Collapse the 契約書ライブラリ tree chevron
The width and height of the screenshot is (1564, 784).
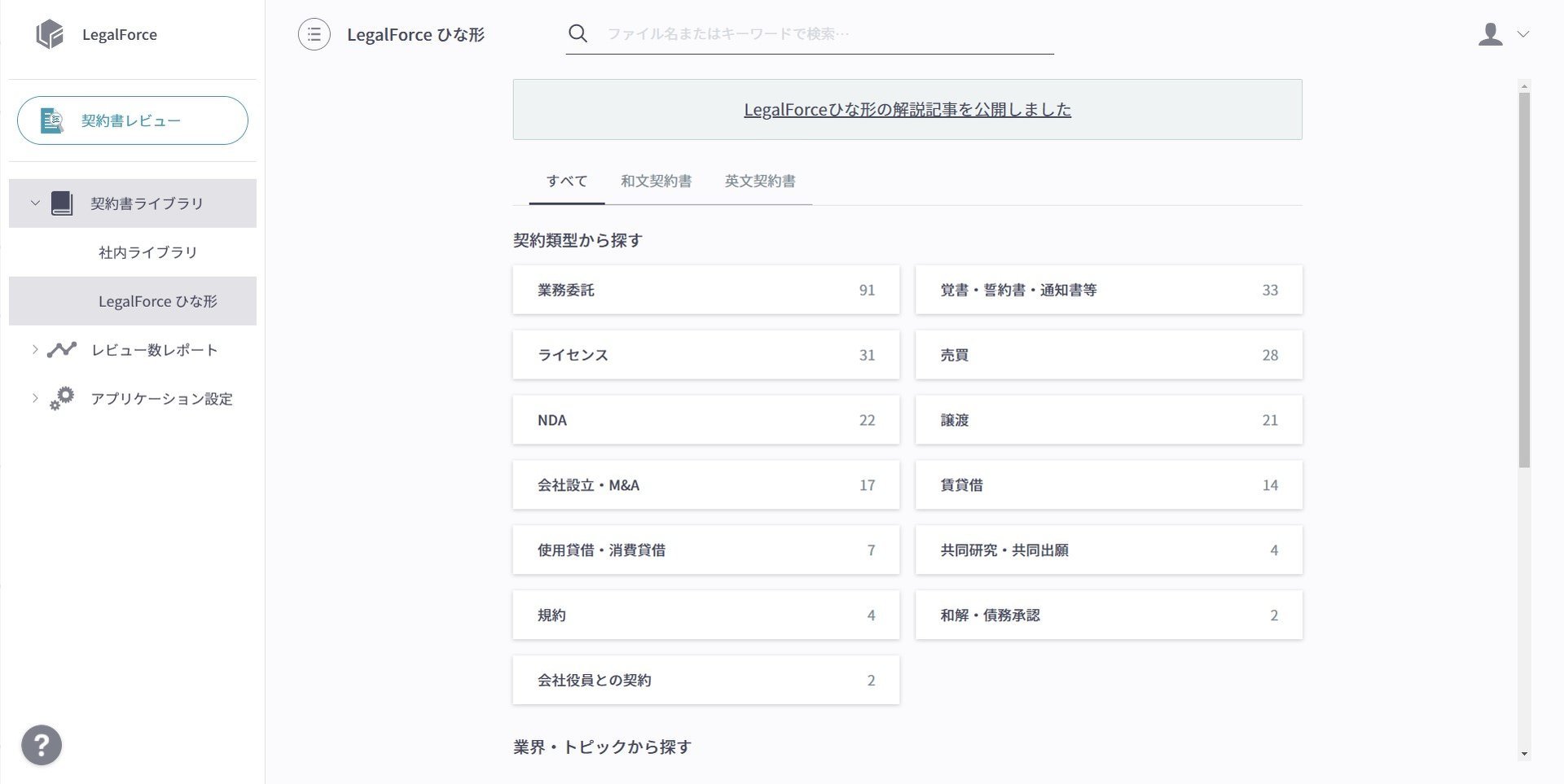click(35, 203)
